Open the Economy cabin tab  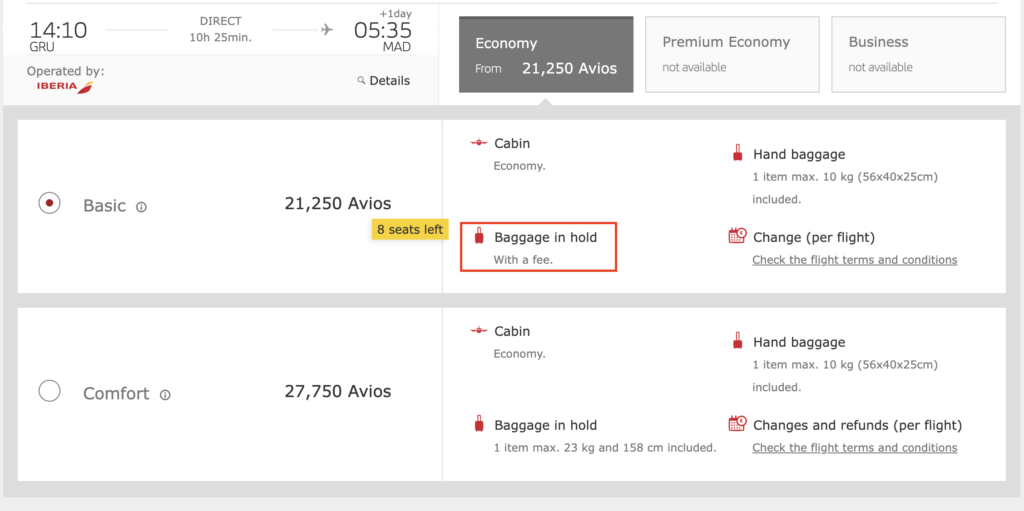click(x=546, y=55)
